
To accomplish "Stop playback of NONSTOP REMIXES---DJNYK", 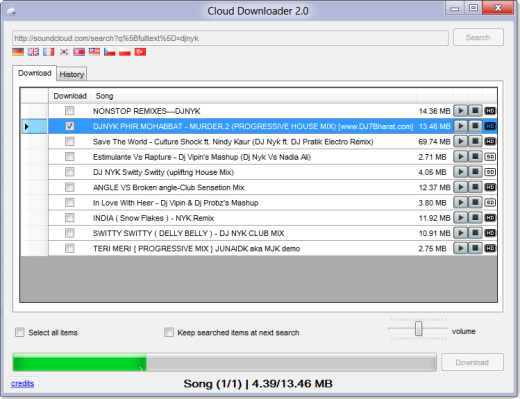I will click(x=475, y=111).
